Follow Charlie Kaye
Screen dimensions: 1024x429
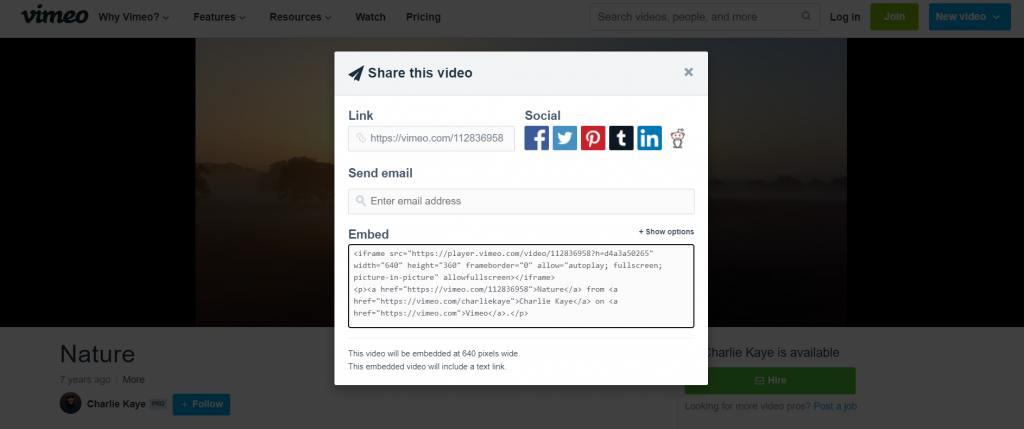(202, 404)
